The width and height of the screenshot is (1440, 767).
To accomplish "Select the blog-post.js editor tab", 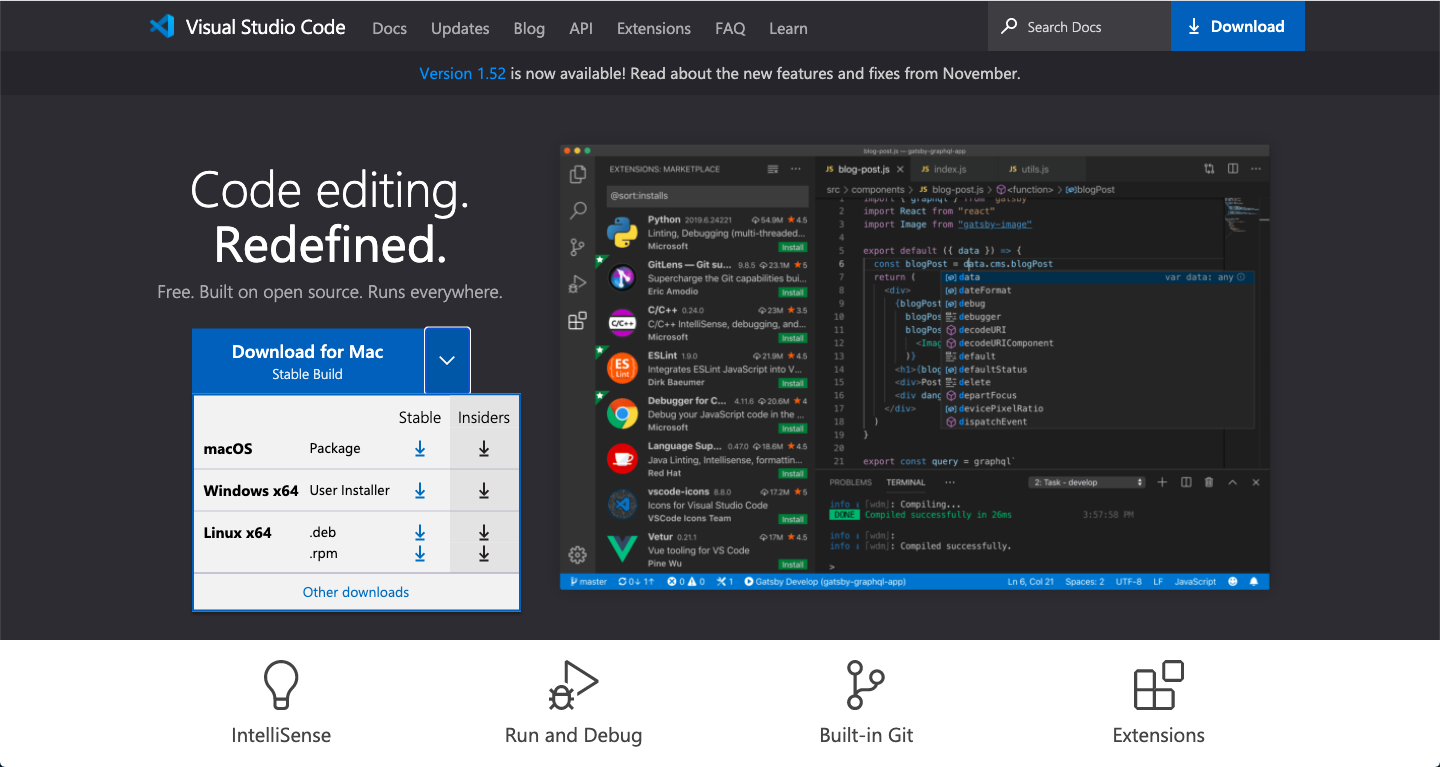I will coord(865,169).
